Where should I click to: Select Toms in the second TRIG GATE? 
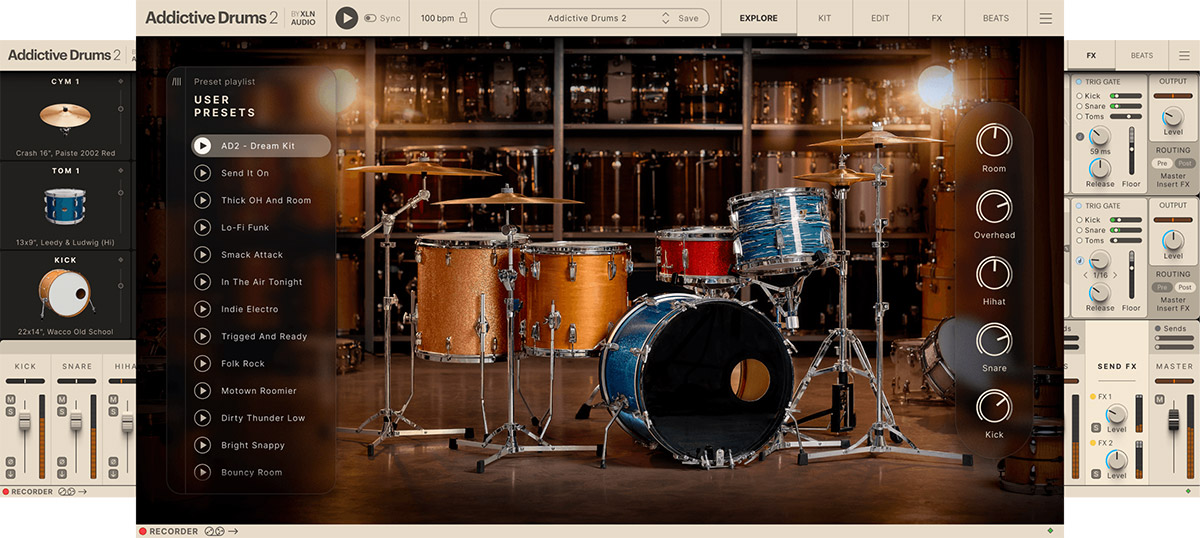(x=1079, y=240)
